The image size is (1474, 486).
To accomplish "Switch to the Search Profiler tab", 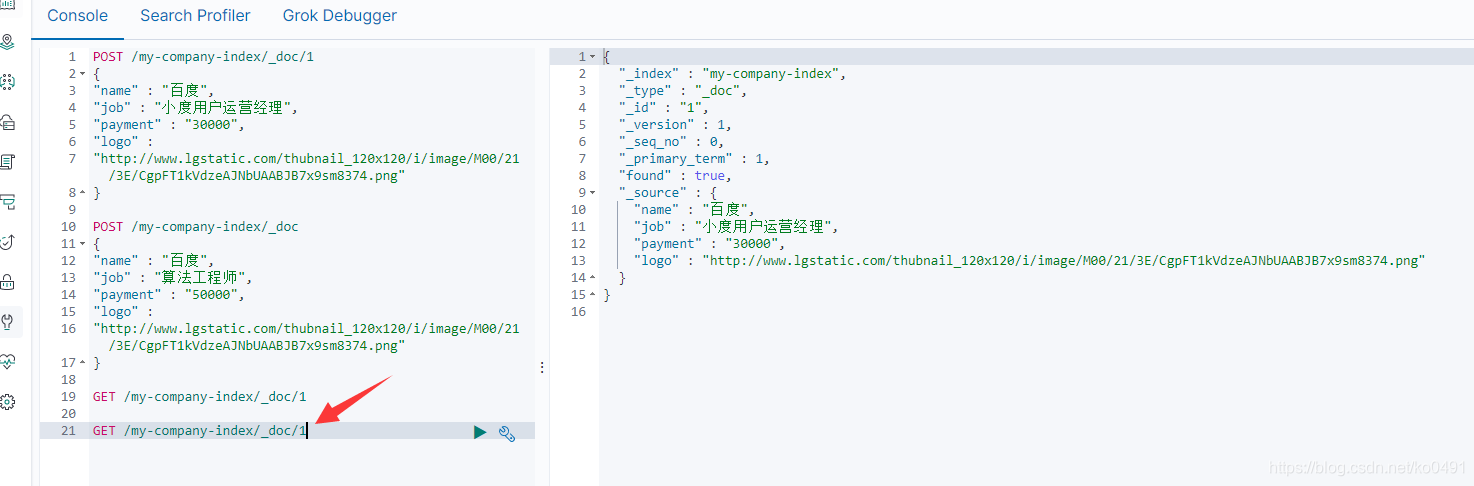I will coord(195,16).
